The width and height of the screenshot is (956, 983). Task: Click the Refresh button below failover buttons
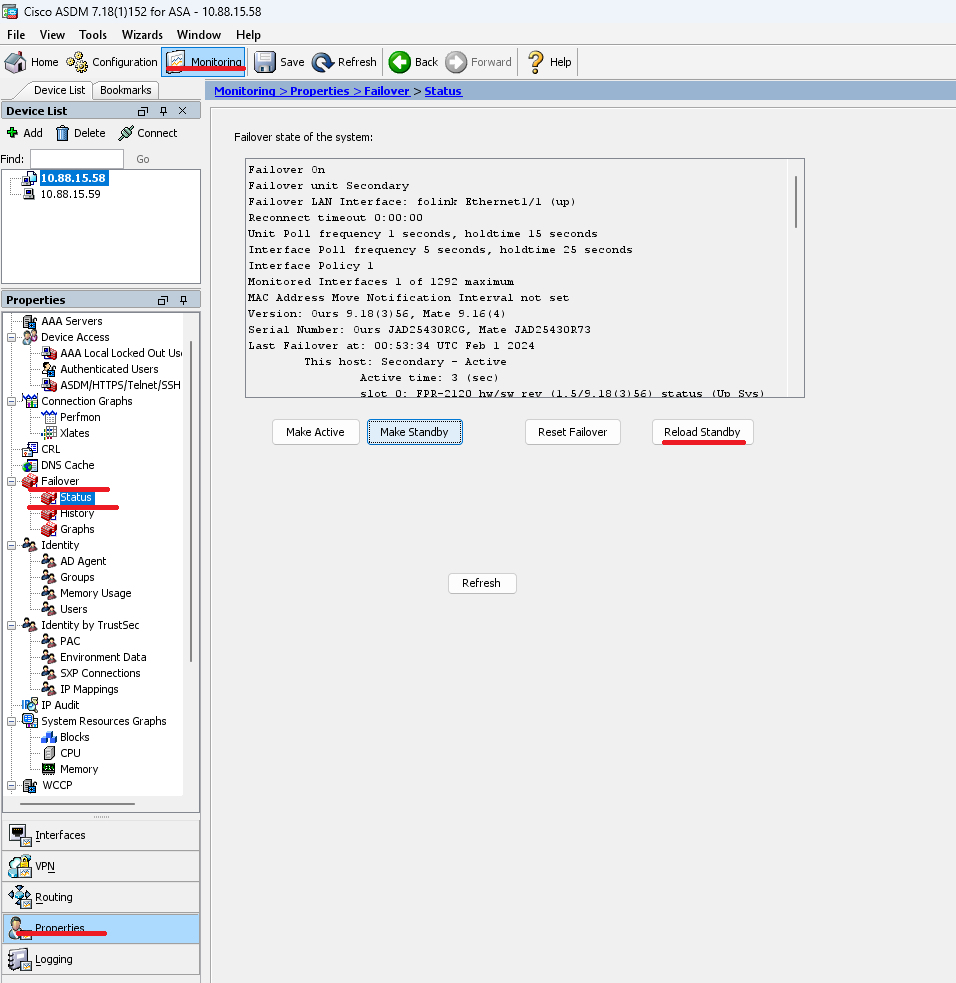click(481, 583)
